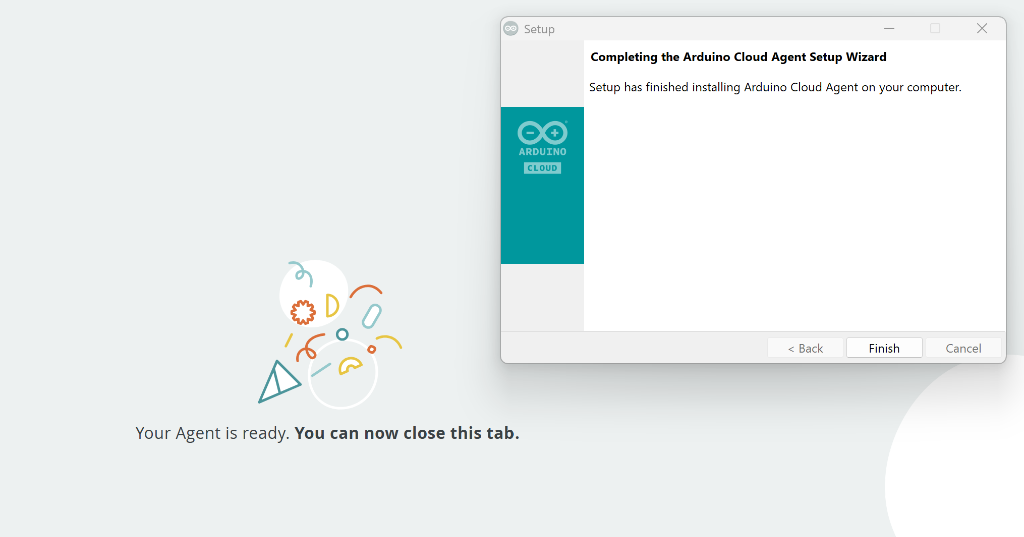1024x537 pixels.
Task: Close the Setup wizard window
Action: 982,28
